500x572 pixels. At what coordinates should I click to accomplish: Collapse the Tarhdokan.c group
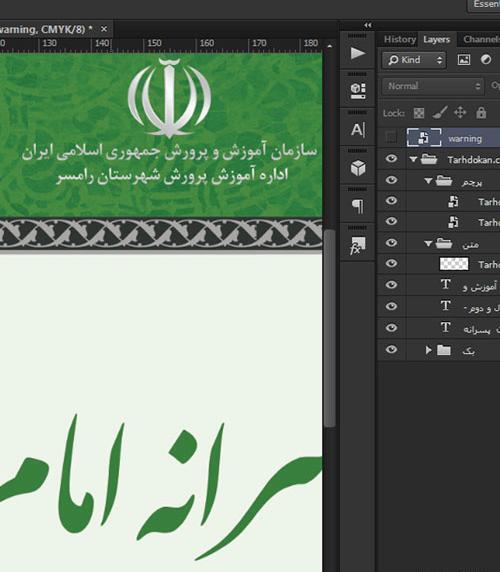[x=413, y=159]
